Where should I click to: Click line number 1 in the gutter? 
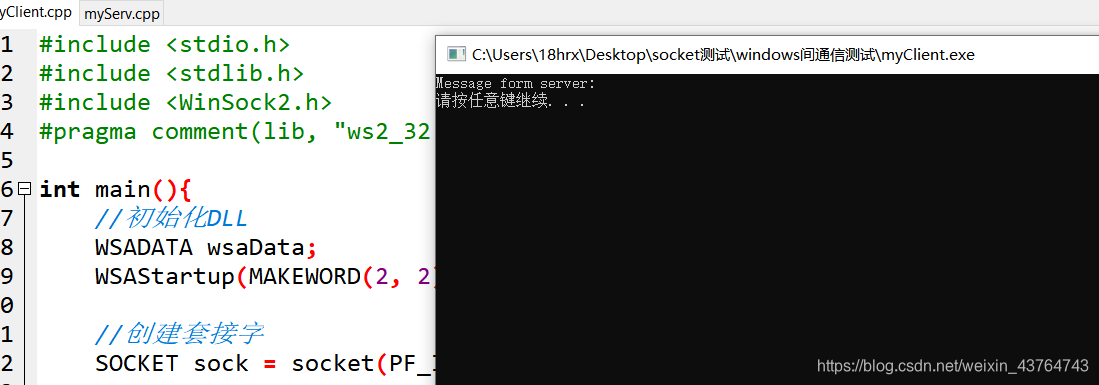[6, 44]
